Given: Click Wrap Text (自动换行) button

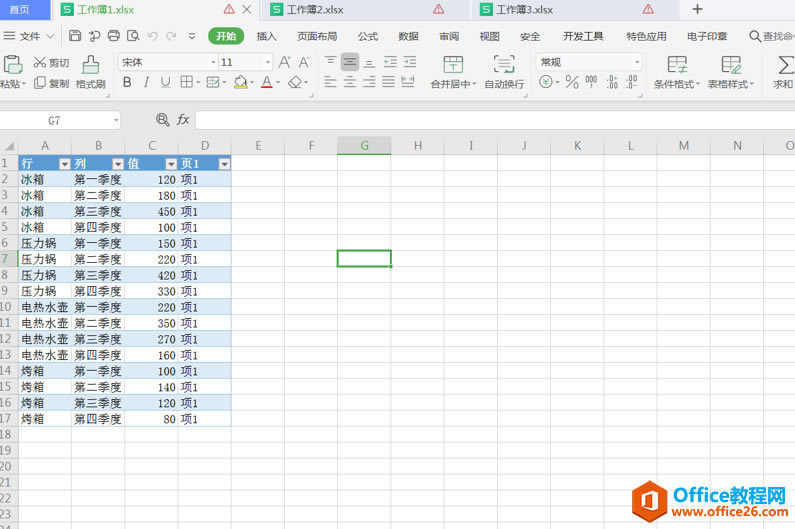Looking at the screenshot, I should click(504, 72).
